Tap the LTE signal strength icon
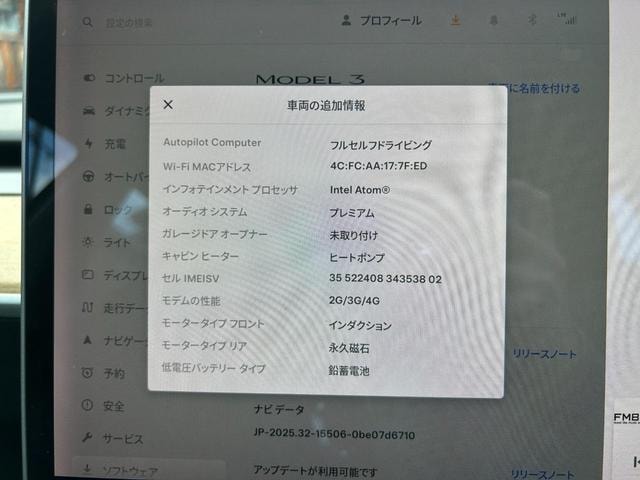640x480 pixels. point(567,19)
